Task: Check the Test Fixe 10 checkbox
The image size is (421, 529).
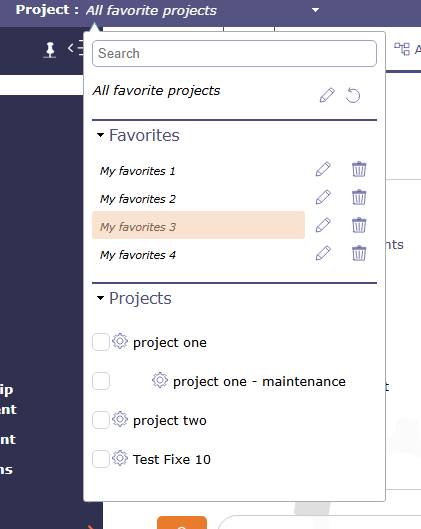Action: pyautogui.click(x=101, y=459)
